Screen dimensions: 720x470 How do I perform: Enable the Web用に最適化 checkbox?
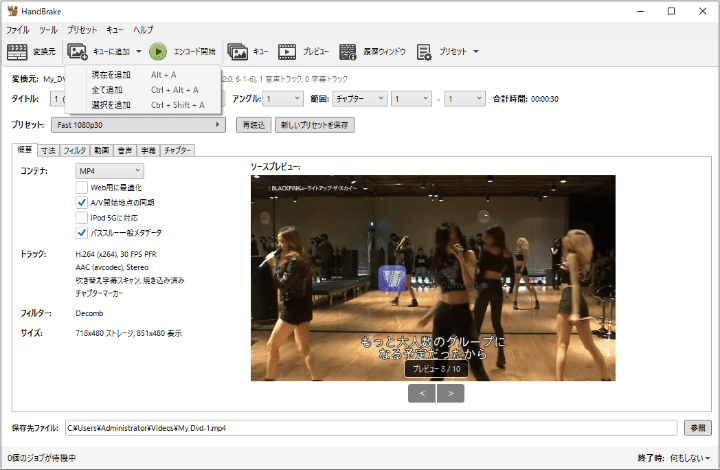pyautogui.click(x=82, y=187)
